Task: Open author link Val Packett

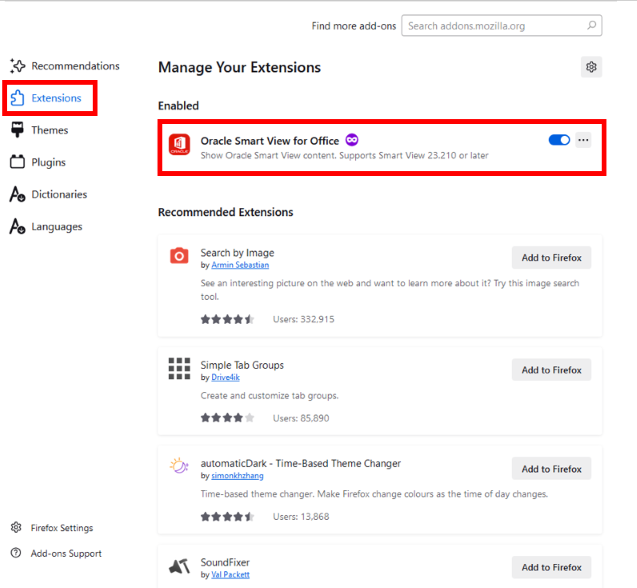Action: coord(230,575)
